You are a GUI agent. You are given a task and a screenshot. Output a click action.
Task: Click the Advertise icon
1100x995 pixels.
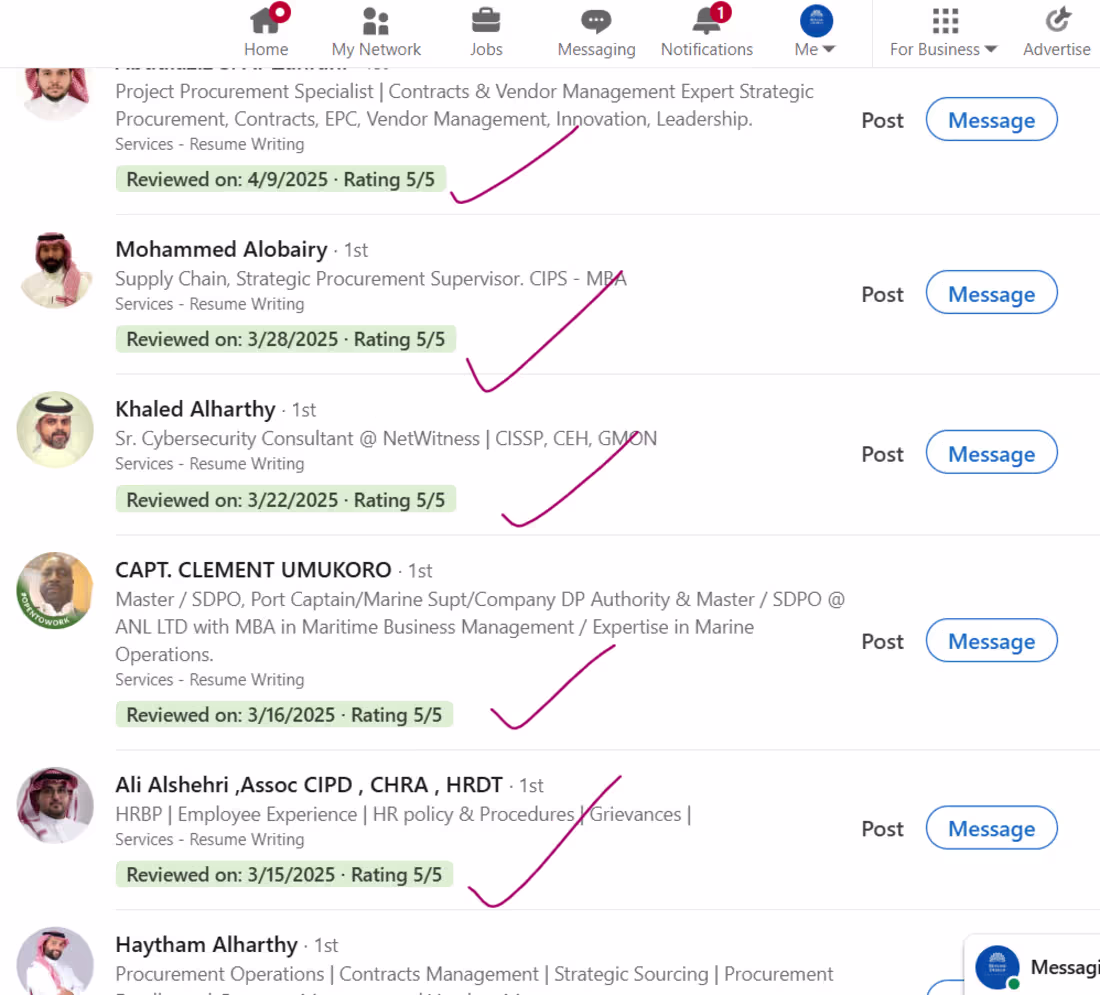point(1057,20)
